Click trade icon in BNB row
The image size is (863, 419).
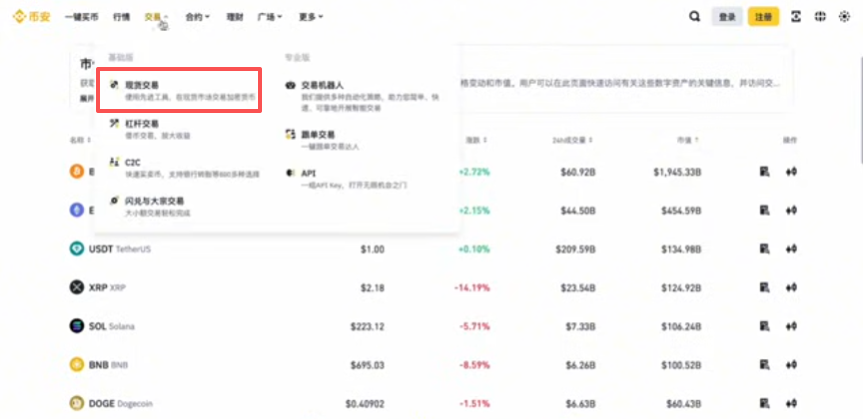pos(791,364)
